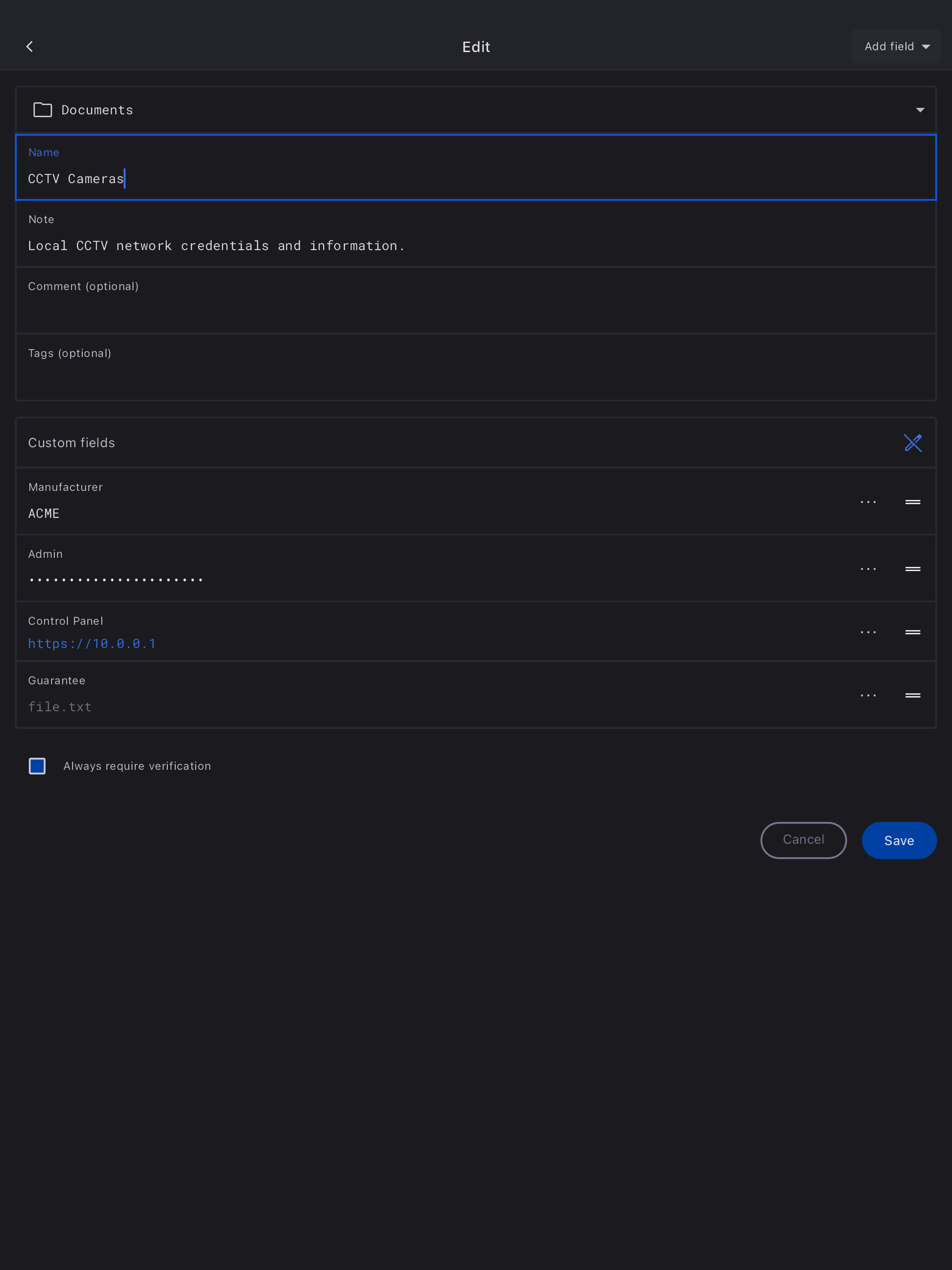952x1270 pixels.
Task: Grab the Admin field reorder handle
Action: click(912, 569)
